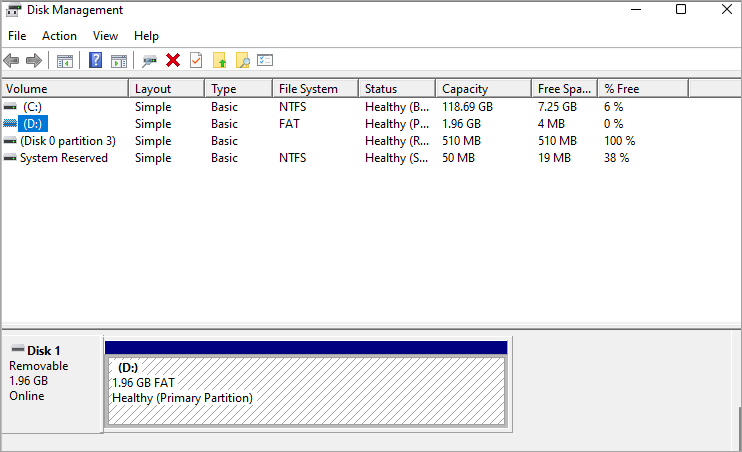Click the Disk 1 removable drive icon
Image resolution: width=742 pixels, height=452 pixels.
18,349
